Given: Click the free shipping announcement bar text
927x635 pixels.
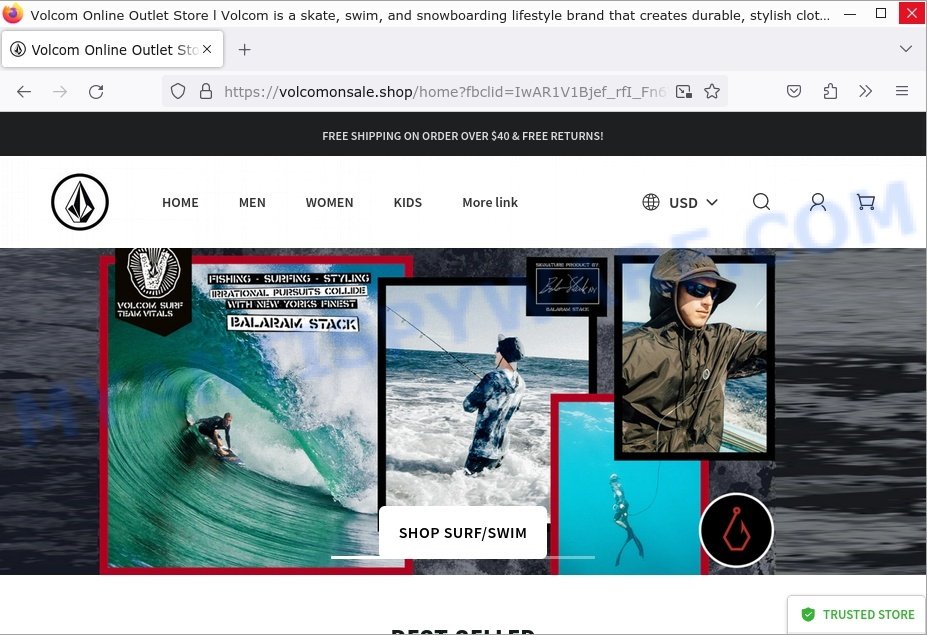Looking at the screenshot, I should tap(463, 136).
